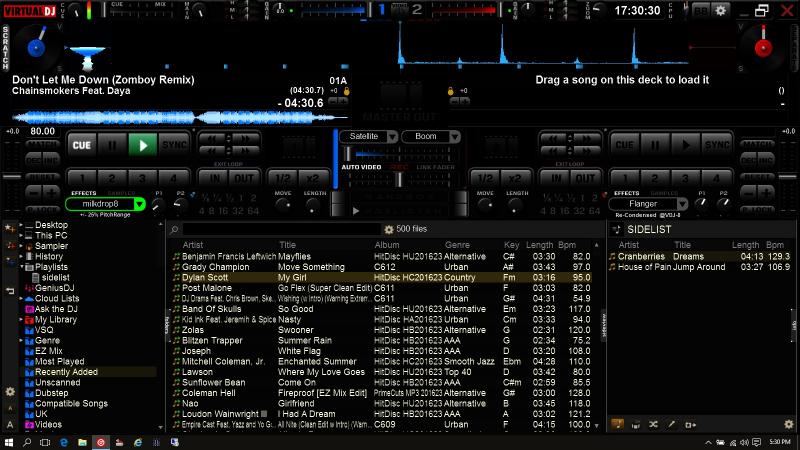800x450 pixels.
Task: Switch right deck to SAMPLER tab
Action: [664, 193]
